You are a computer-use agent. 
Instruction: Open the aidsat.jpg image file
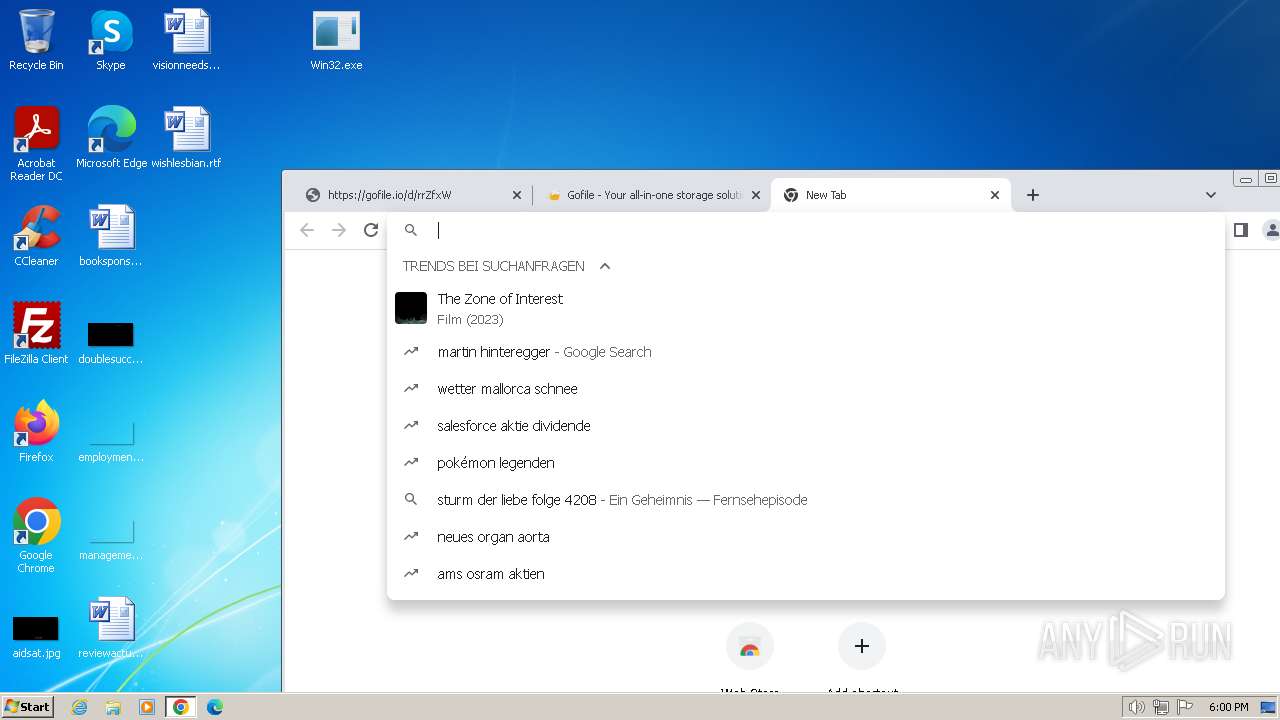click(36, 636)
